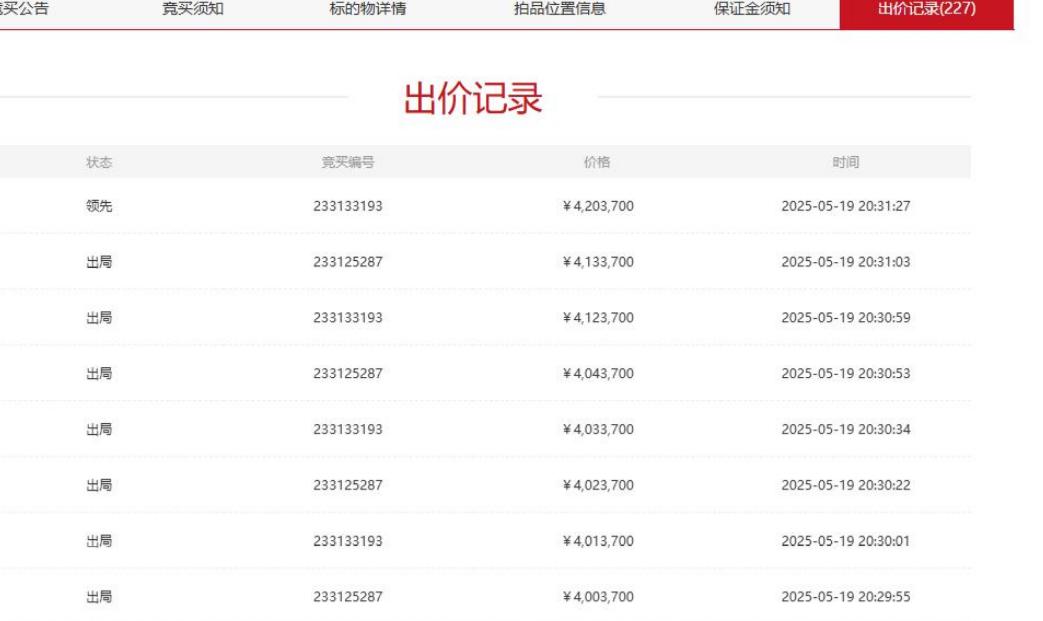The width and height of the screenshot is (1043, 621).
Task: Click bidder number 233133193 in the ¥4,013,700 row
Action: [348, 541]
